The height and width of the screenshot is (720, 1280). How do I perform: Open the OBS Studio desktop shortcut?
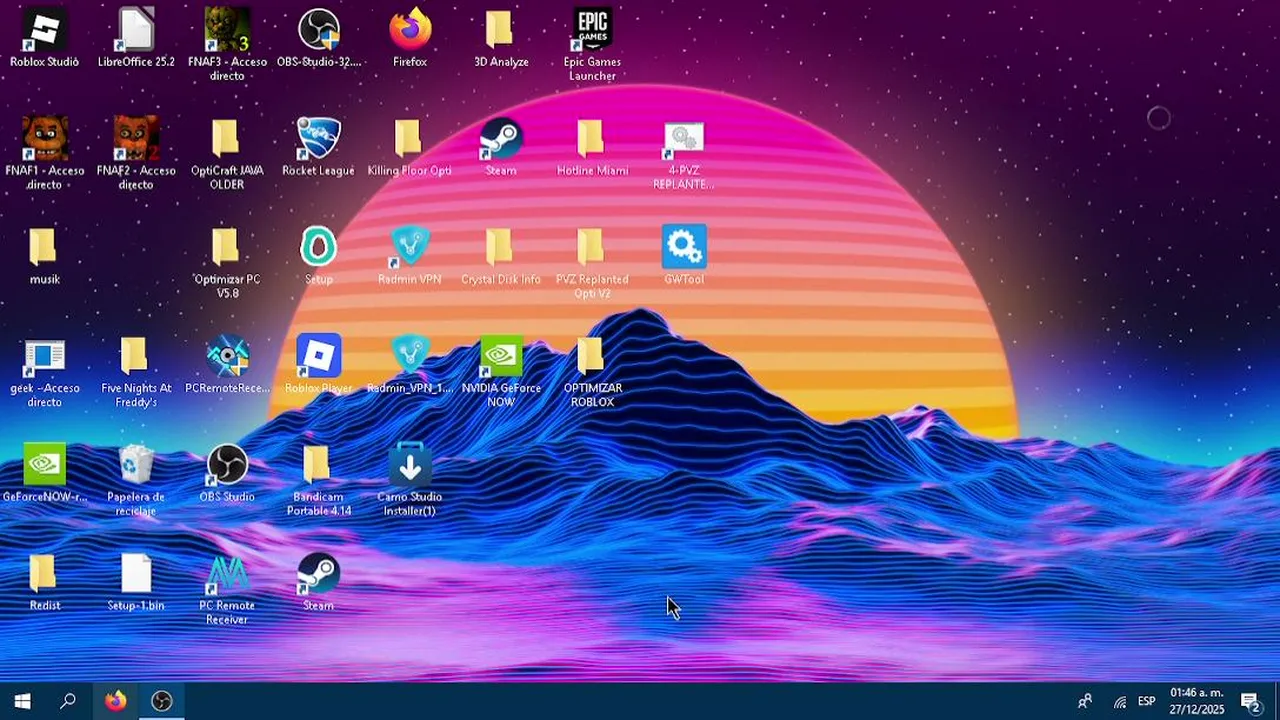[x=227, y=467]
